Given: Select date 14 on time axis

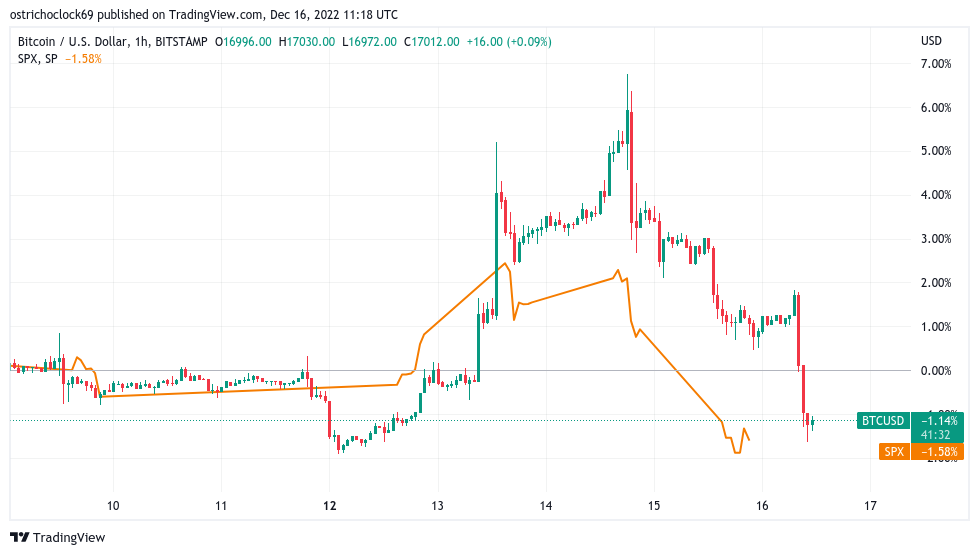Looking at the screenshot, I should (x=545, y=505).
